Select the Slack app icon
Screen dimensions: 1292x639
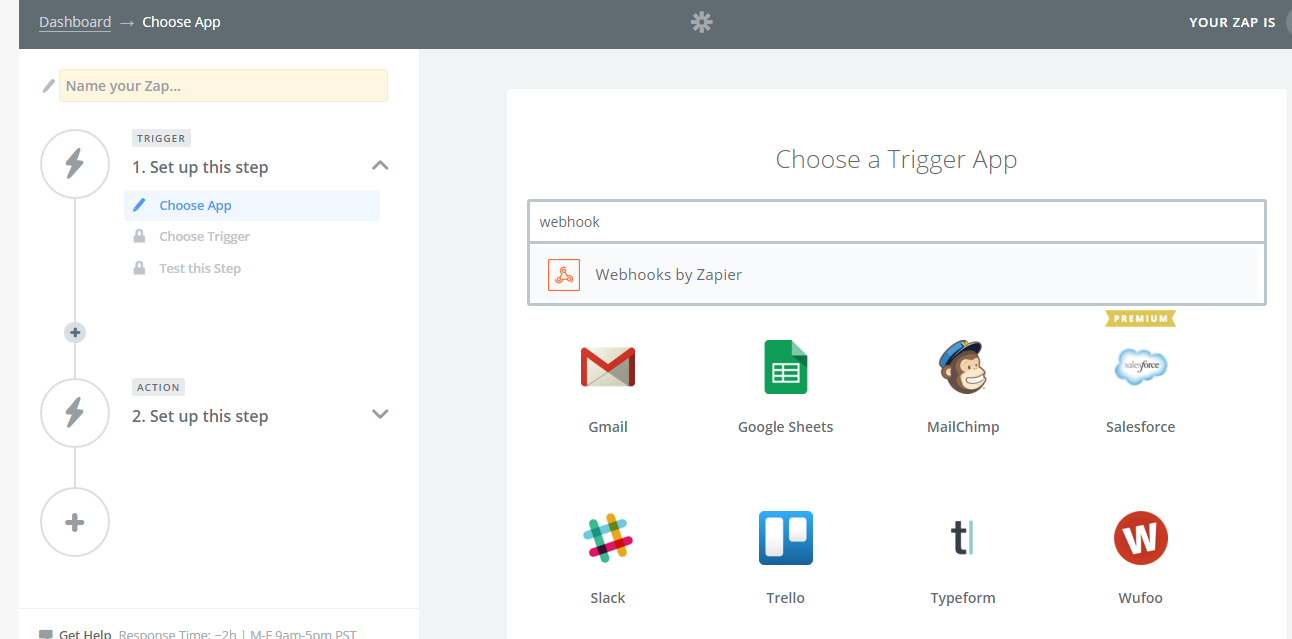point(608,538)
